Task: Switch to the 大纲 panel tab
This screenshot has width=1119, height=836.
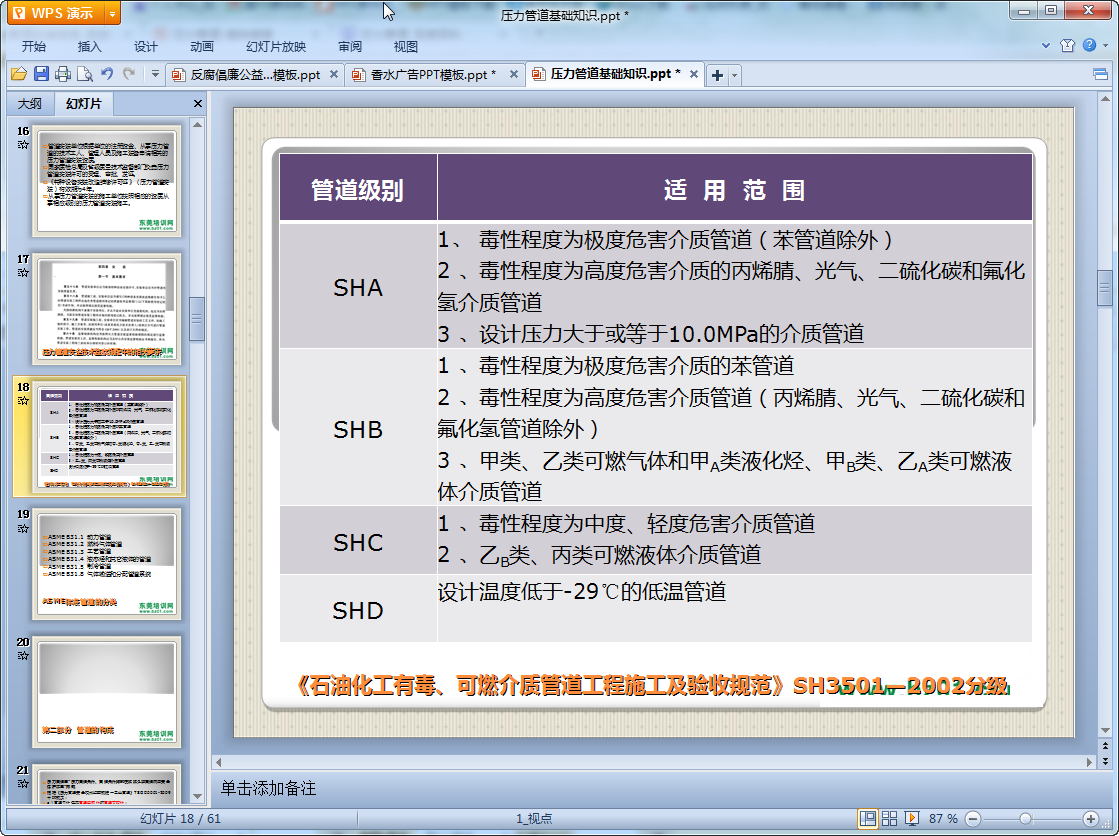Action: 30,104
